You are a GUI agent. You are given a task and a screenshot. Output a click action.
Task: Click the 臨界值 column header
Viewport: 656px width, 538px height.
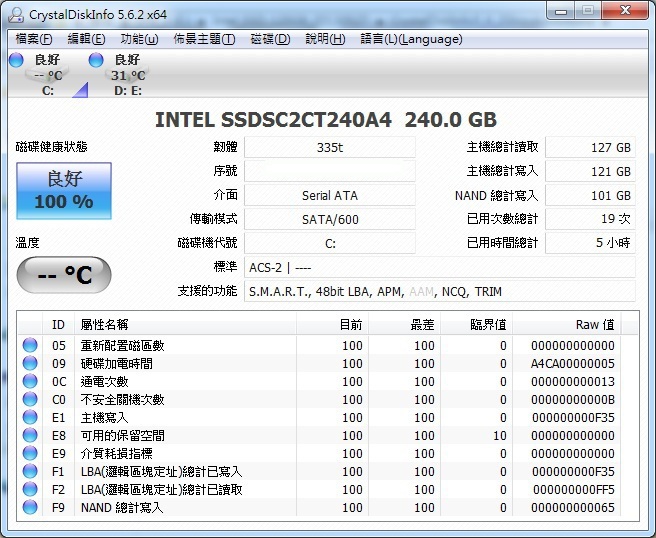(x=477, y=324)
